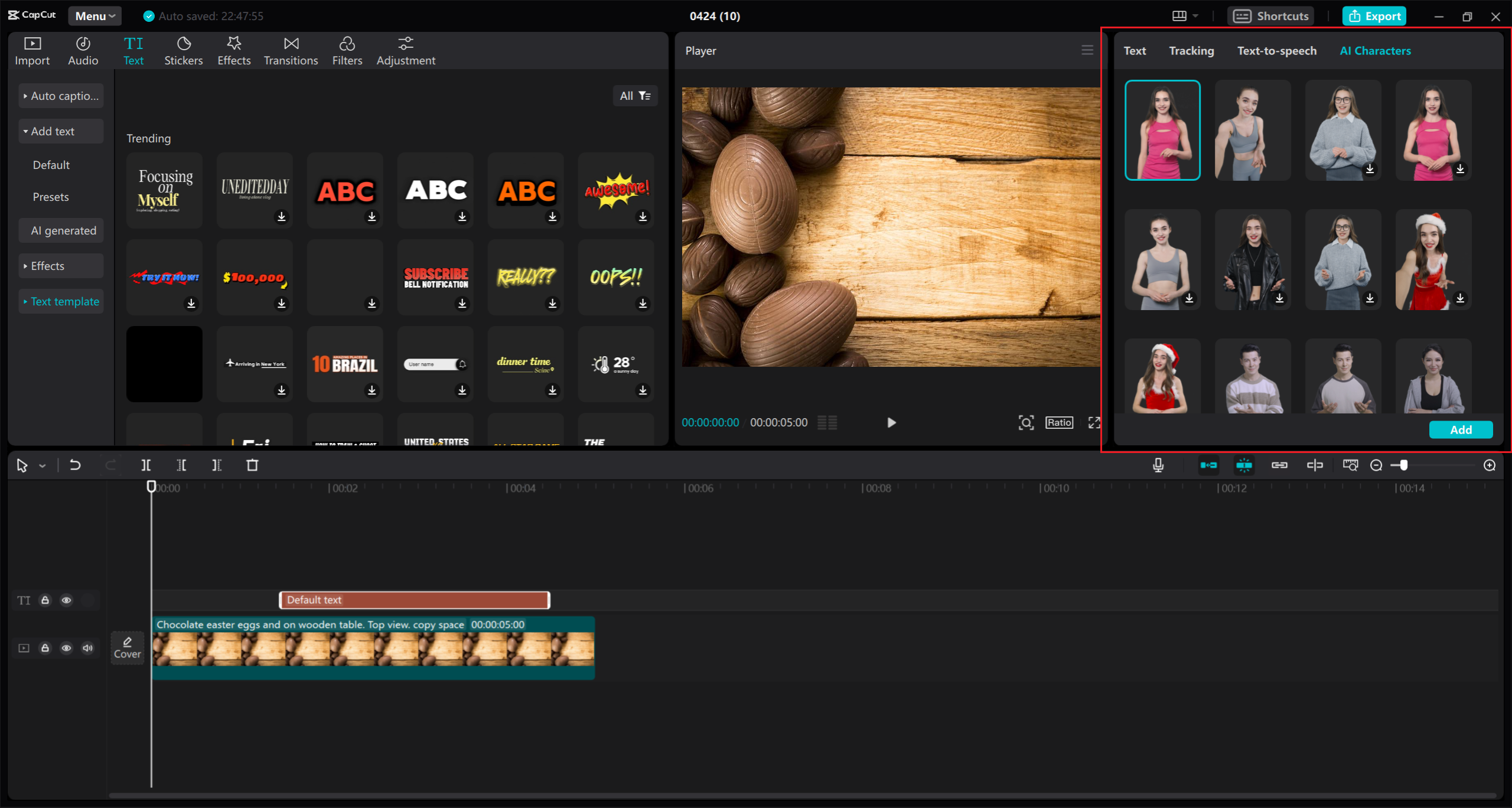The width and height of the screenshot is (1512, 808).
Task: Switch to the Text-to-speech tab
Action: click(x=1276, y=51)
